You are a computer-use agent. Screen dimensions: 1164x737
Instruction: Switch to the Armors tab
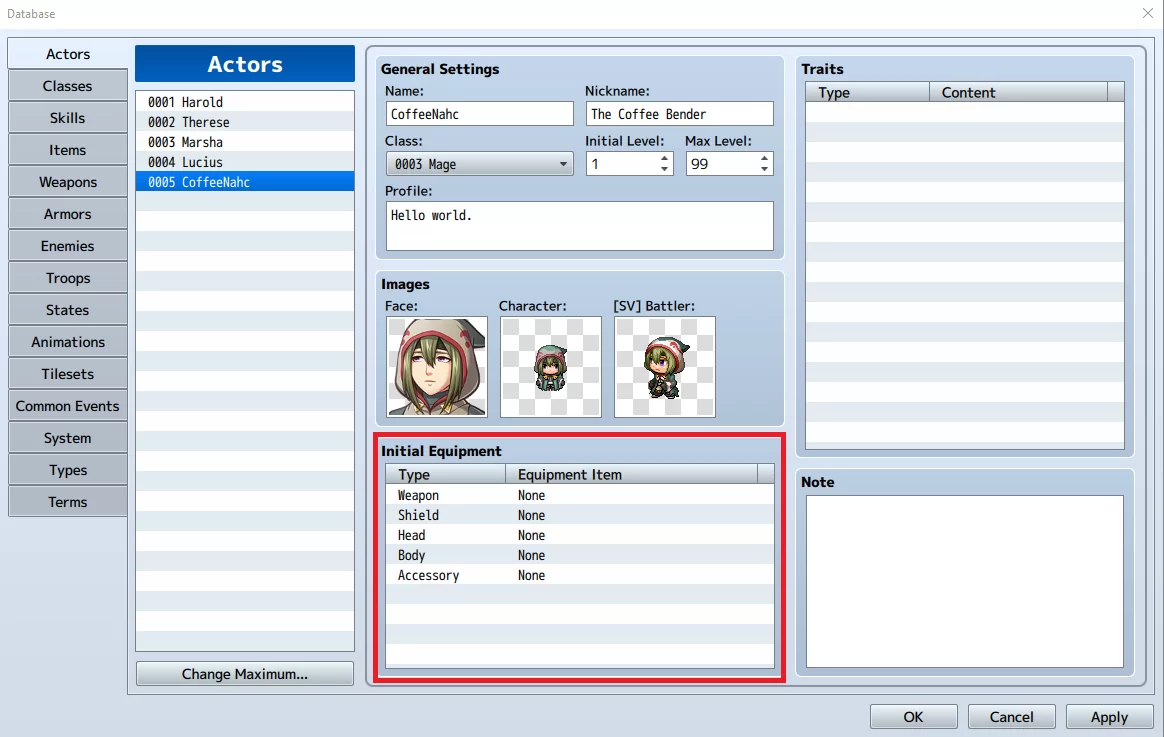click(68, 214)
